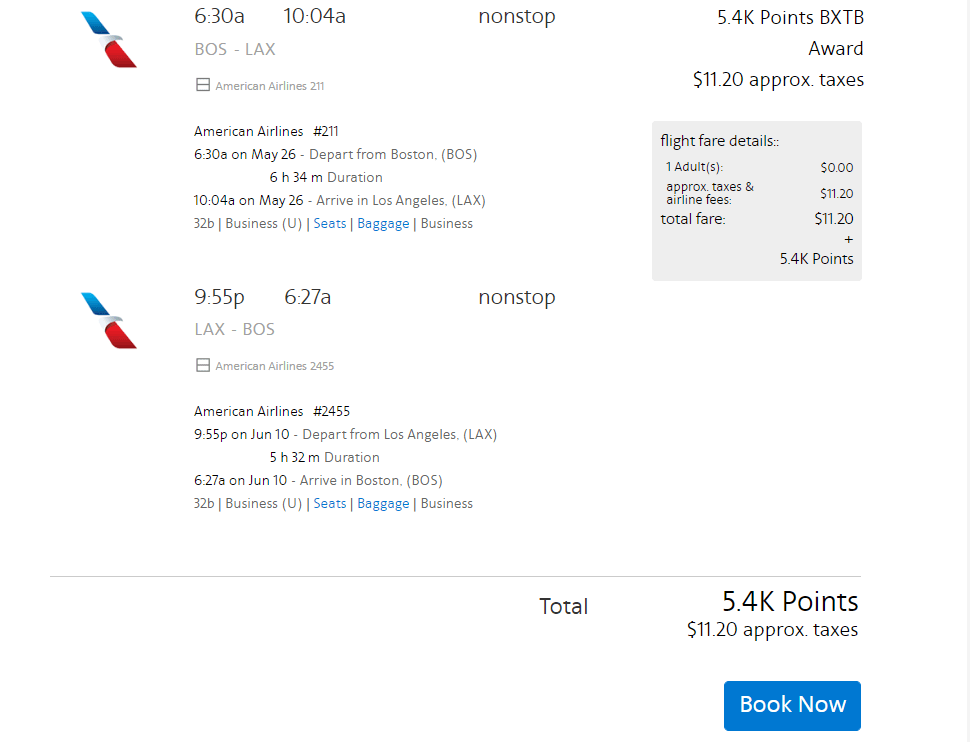Click the icon beside American Airlines 2455

(x=203, y=366)
